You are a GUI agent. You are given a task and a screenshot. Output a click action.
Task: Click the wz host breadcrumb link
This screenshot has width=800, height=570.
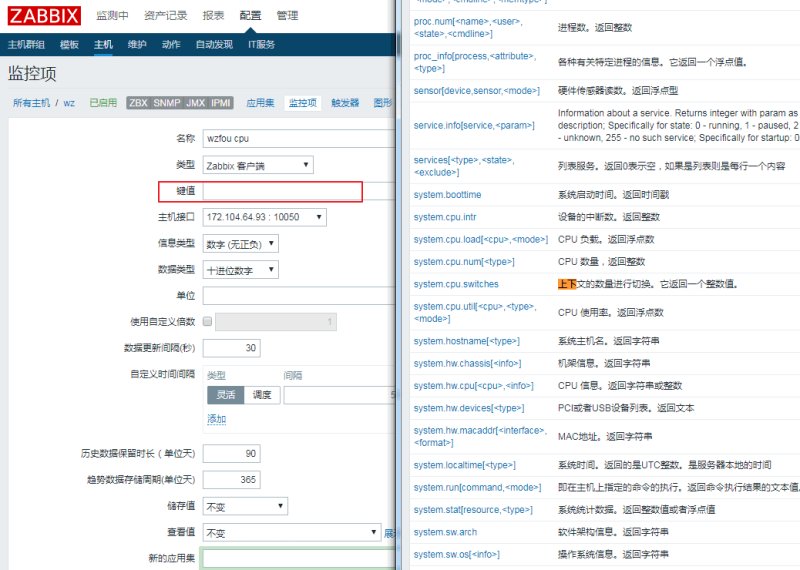click(69, 103)
